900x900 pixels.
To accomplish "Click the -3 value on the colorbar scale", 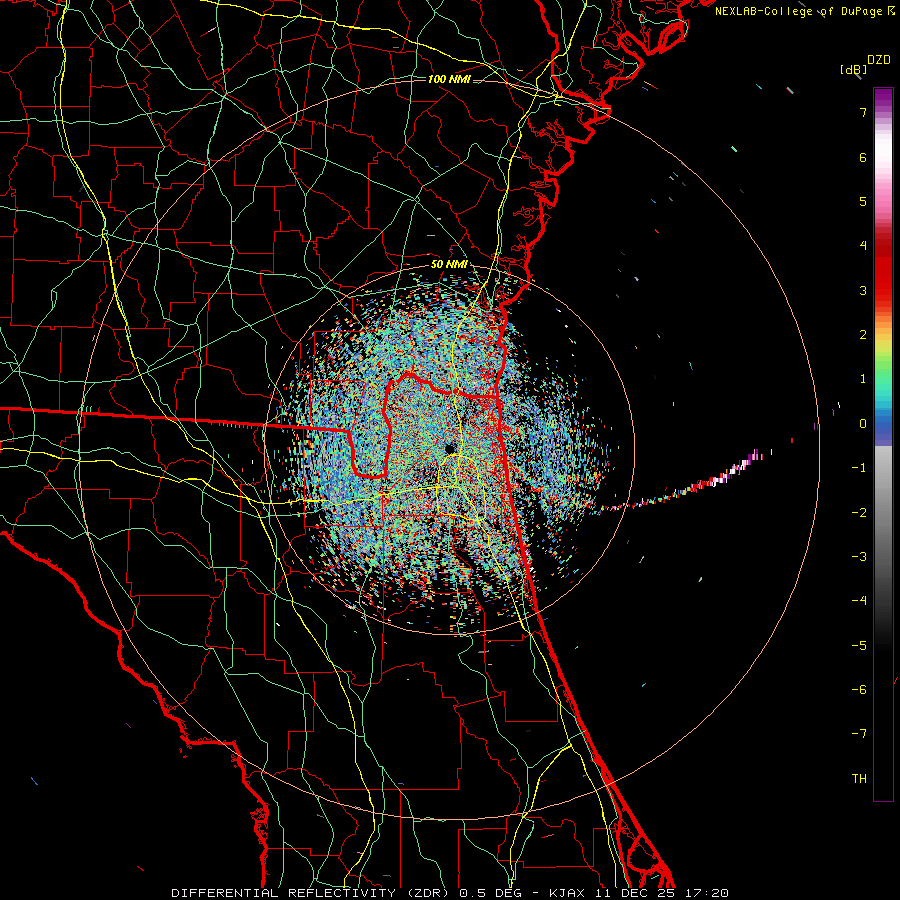I will [859, 557].
